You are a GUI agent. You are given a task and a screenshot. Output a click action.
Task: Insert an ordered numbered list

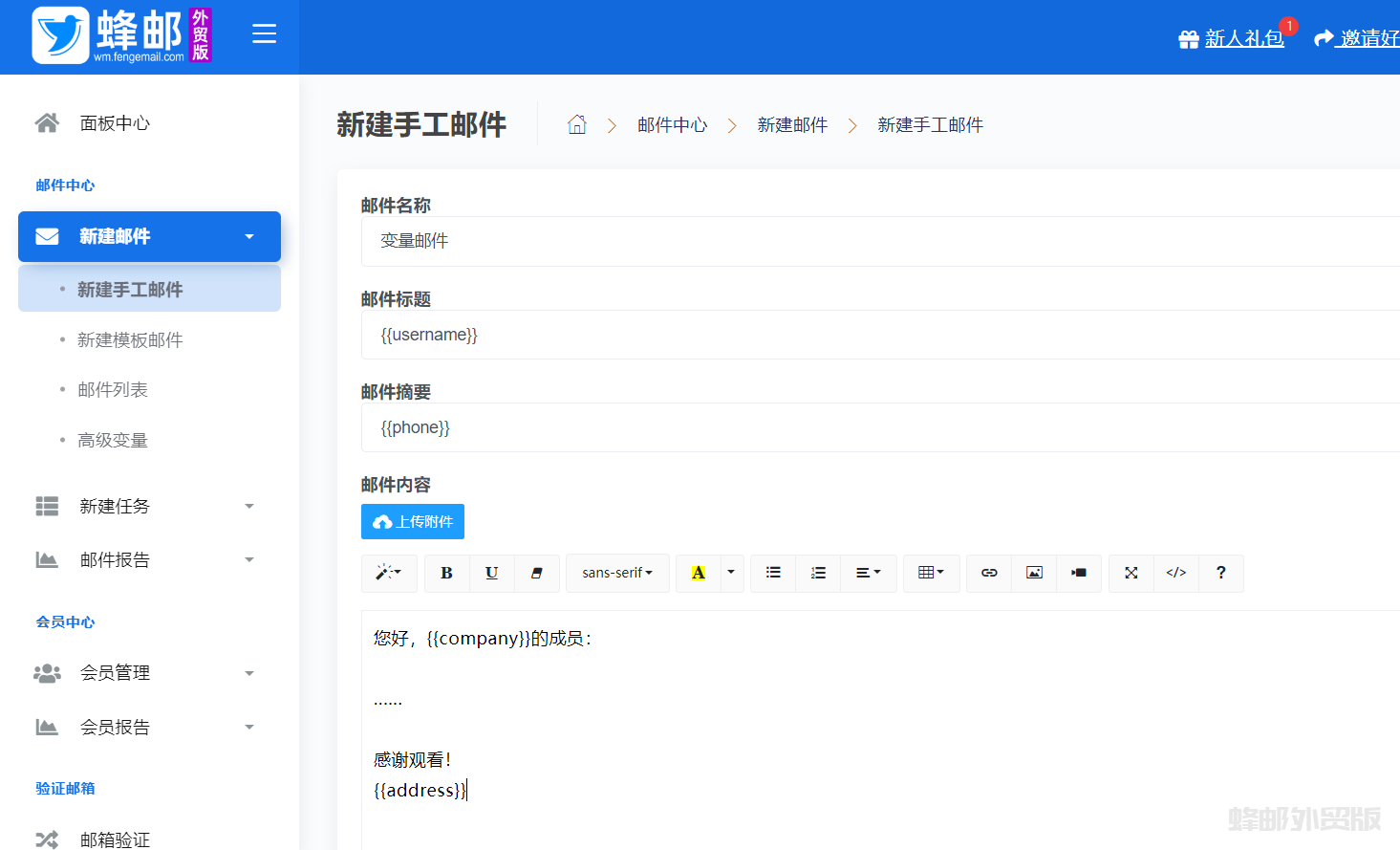point(818,573)
